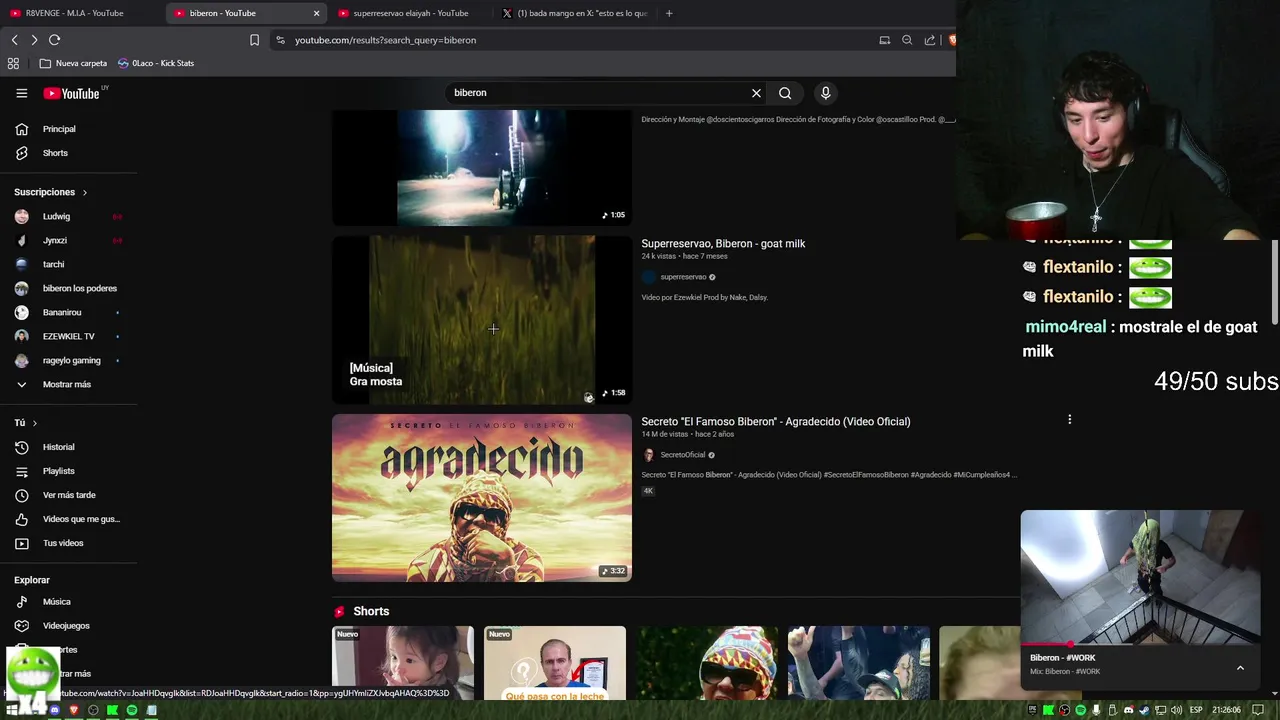The height and width of the screenshot is (720, 1280).
Task: Switch to the bada mango en X tab
Action: pos(575,13)
